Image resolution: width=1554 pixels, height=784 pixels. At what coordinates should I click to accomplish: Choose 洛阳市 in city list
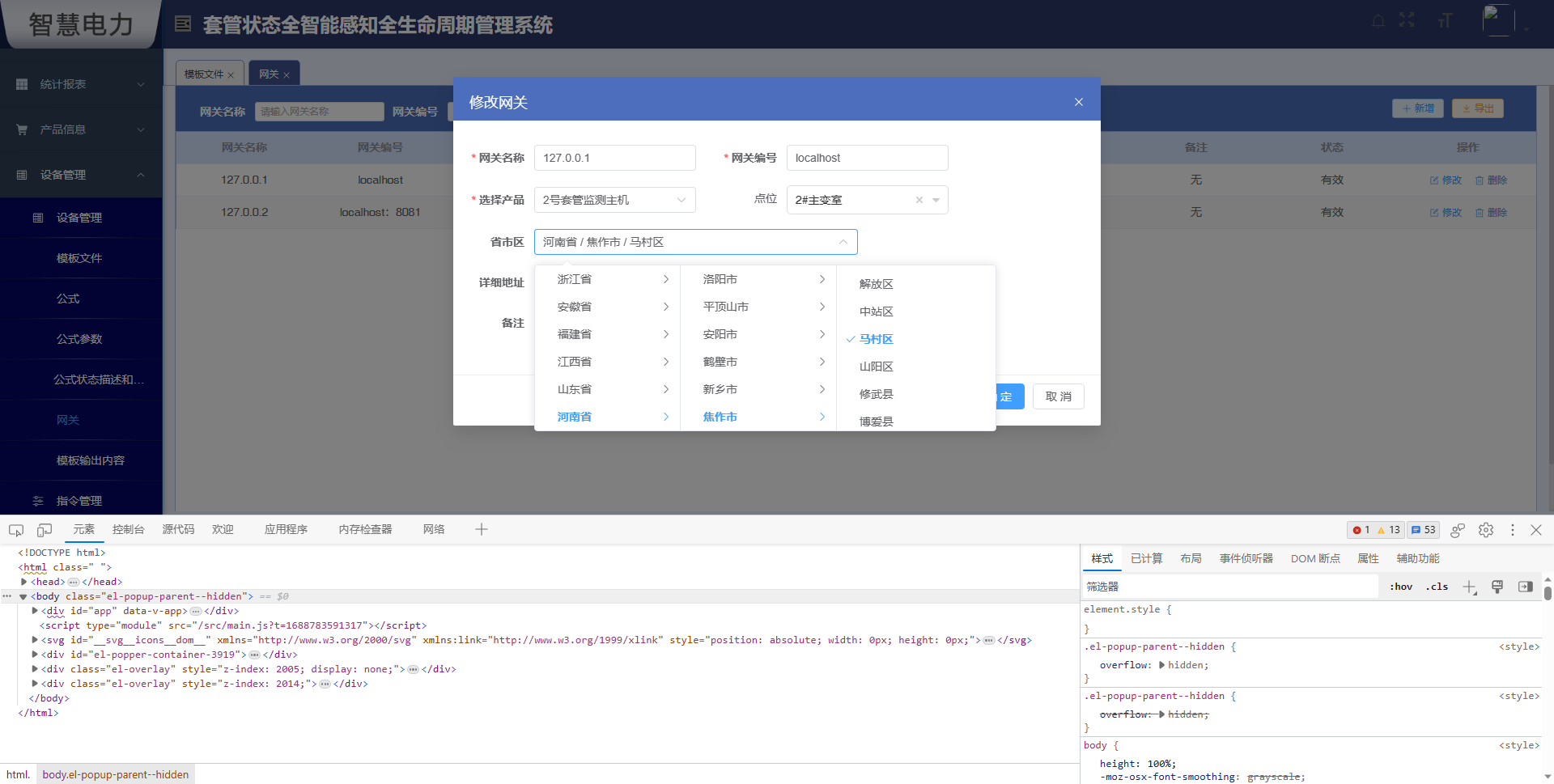pyautogui.click(x=758, y=279)
